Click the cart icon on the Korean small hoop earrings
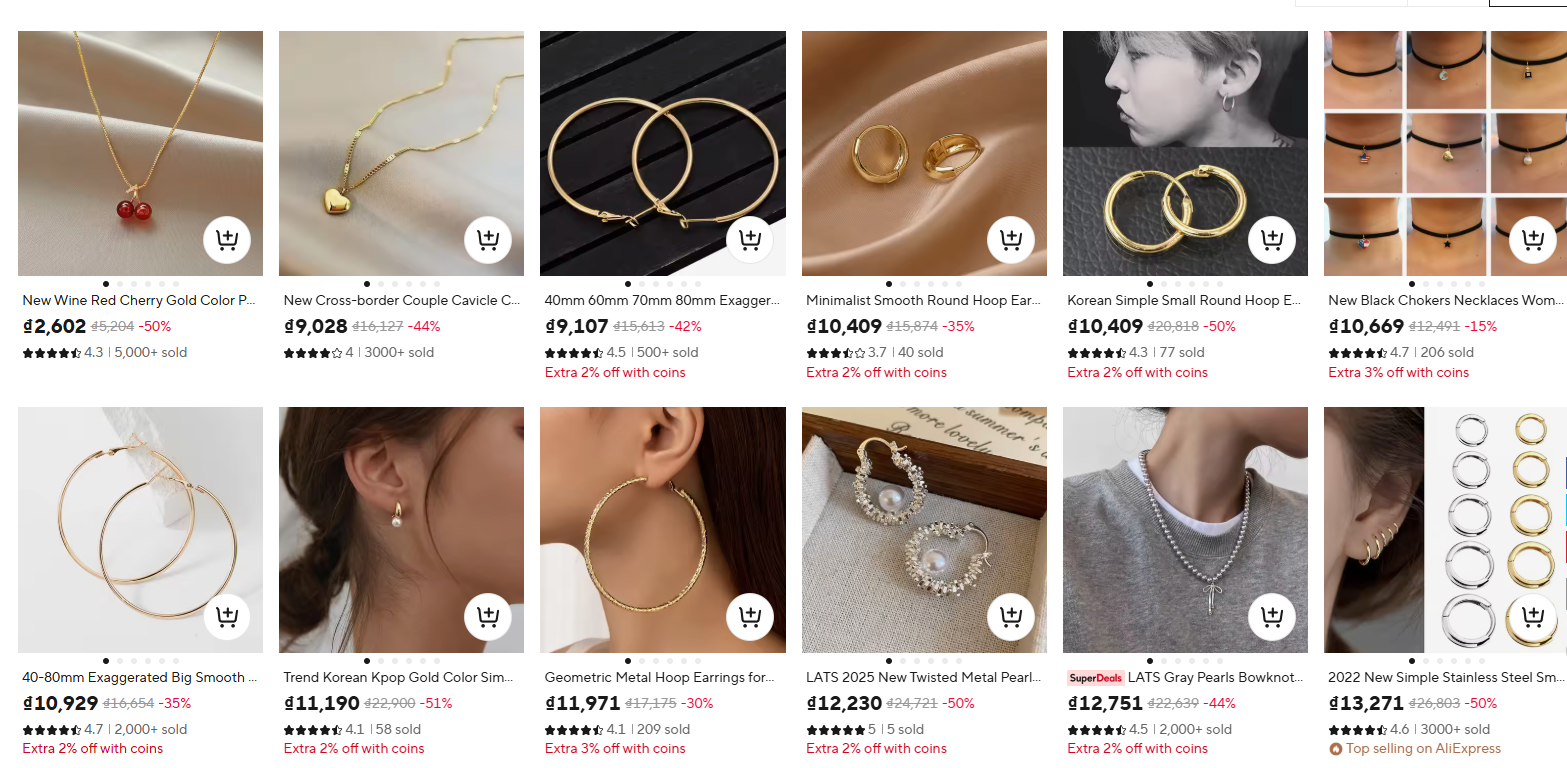Screen dimensions: 1567x768 1271,240
